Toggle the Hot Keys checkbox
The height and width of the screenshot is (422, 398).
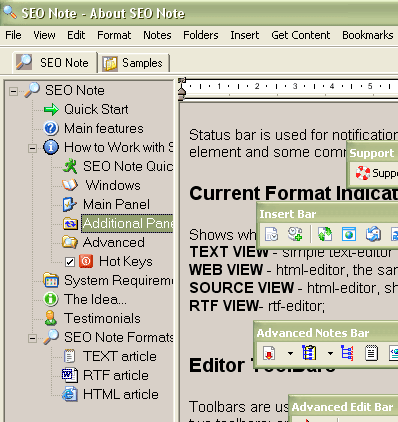[x=70, y=262]
